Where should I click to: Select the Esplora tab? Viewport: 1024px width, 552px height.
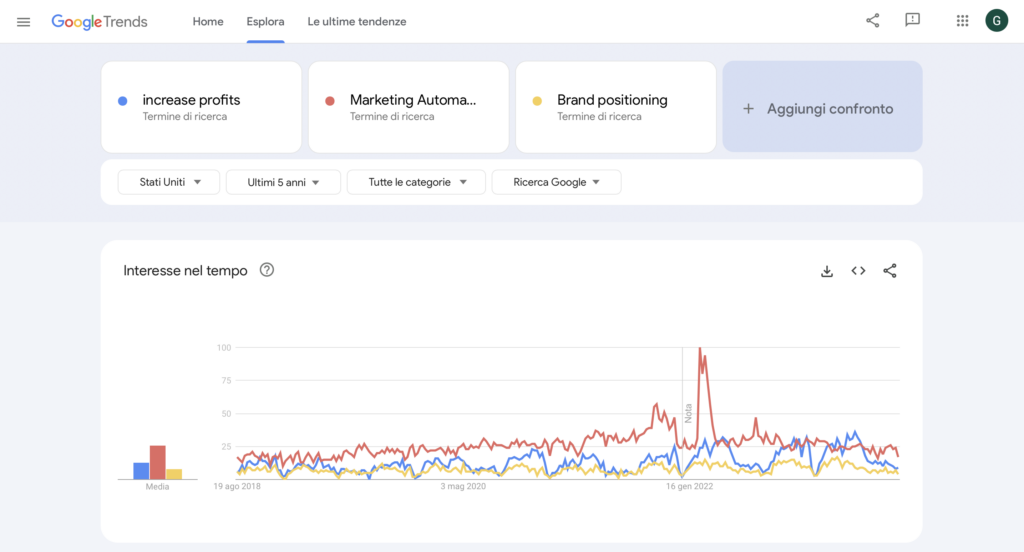pos(265,21)
